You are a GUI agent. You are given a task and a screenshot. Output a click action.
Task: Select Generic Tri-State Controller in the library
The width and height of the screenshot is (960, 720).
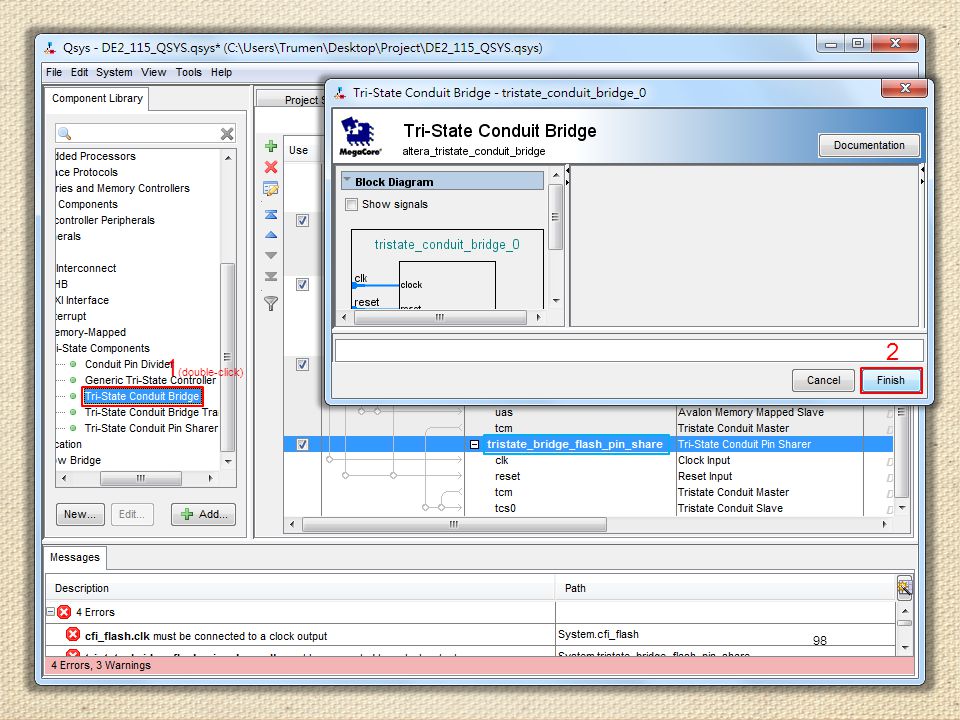click(151, 380)
